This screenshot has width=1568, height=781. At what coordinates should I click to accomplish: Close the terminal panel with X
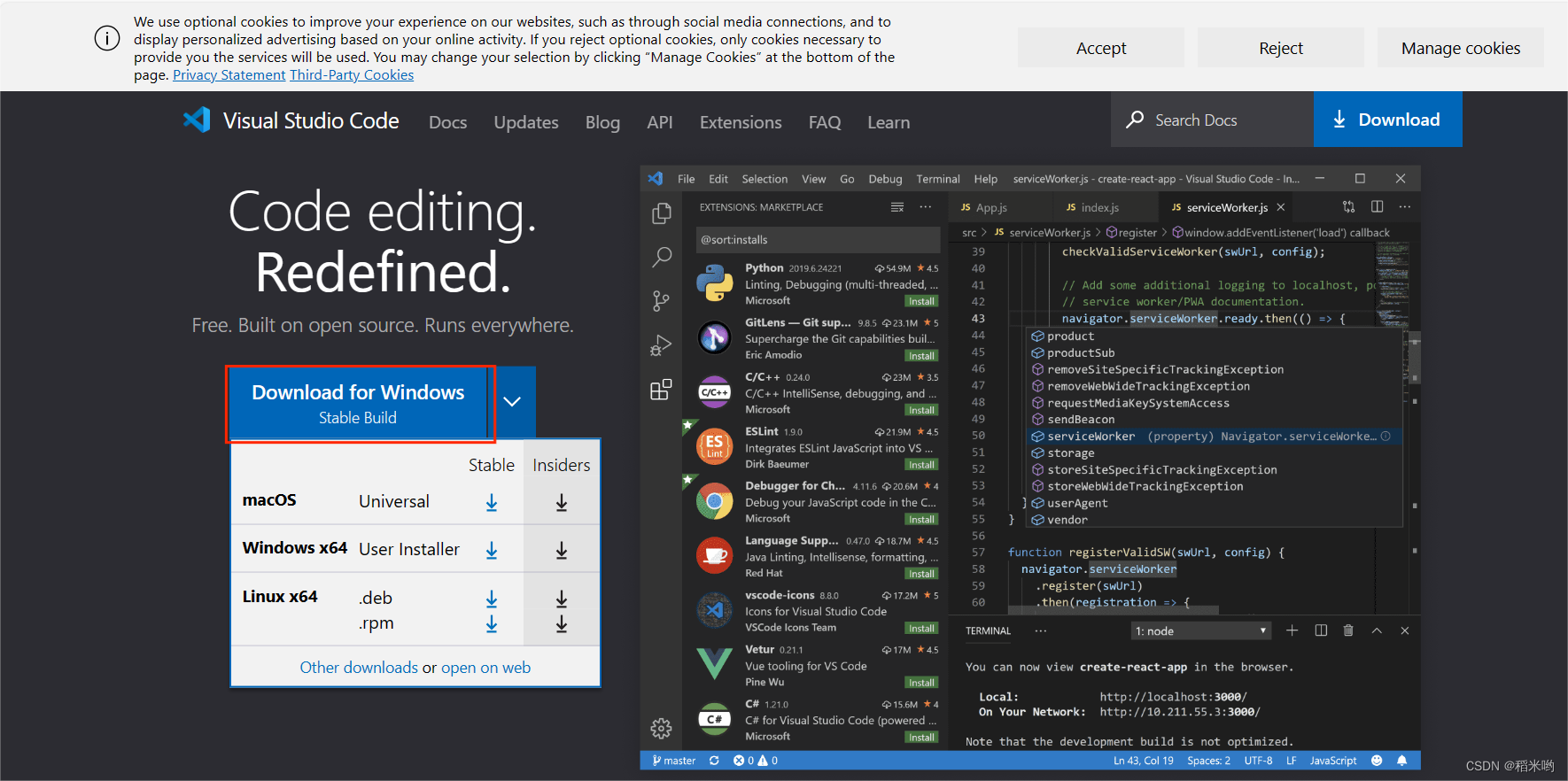[x=1404, y=630]
